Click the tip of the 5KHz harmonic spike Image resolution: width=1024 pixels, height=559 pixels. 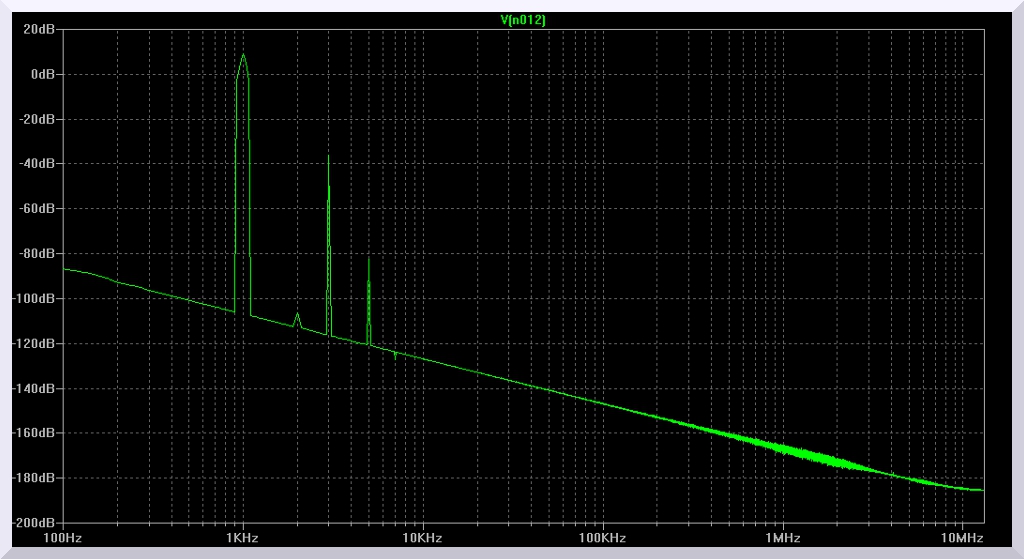369,258
